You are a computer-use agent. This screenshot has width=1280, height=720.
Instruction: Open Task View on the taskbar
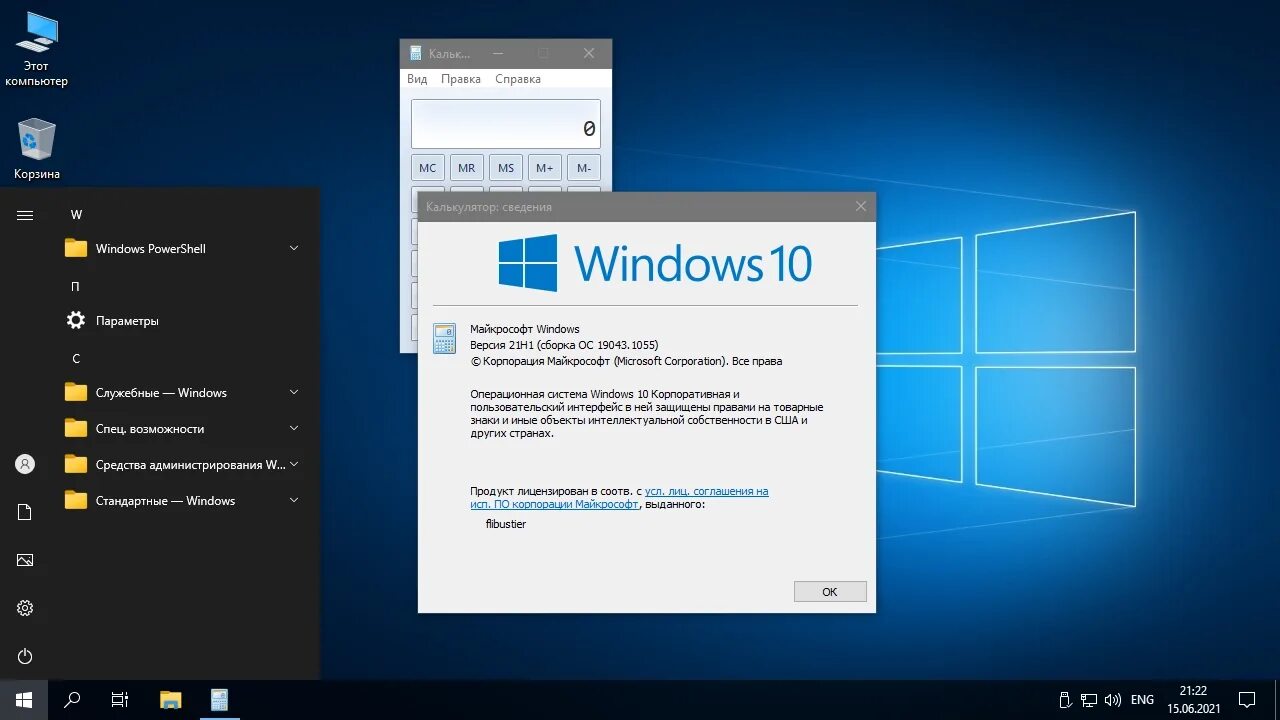click(120, 700)
